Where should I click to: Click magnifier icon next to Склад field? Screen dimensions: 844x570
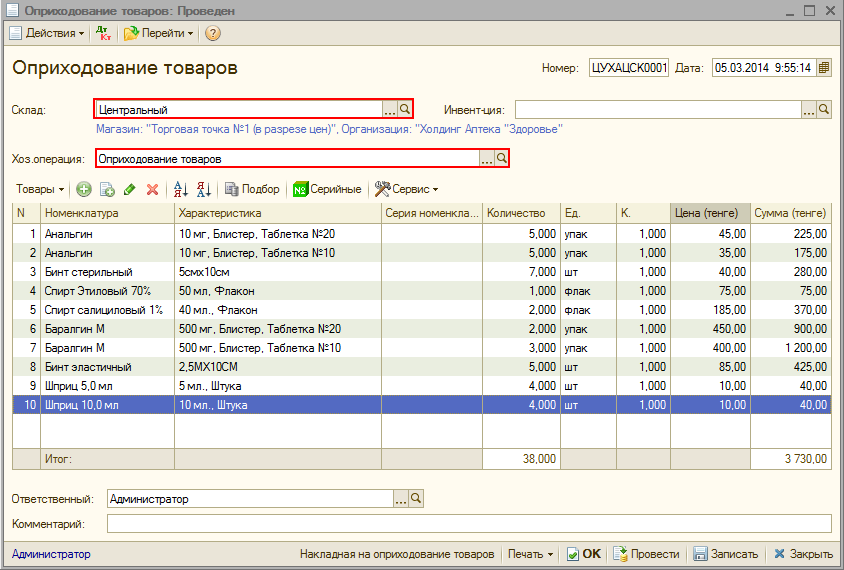tap(405, 109)
